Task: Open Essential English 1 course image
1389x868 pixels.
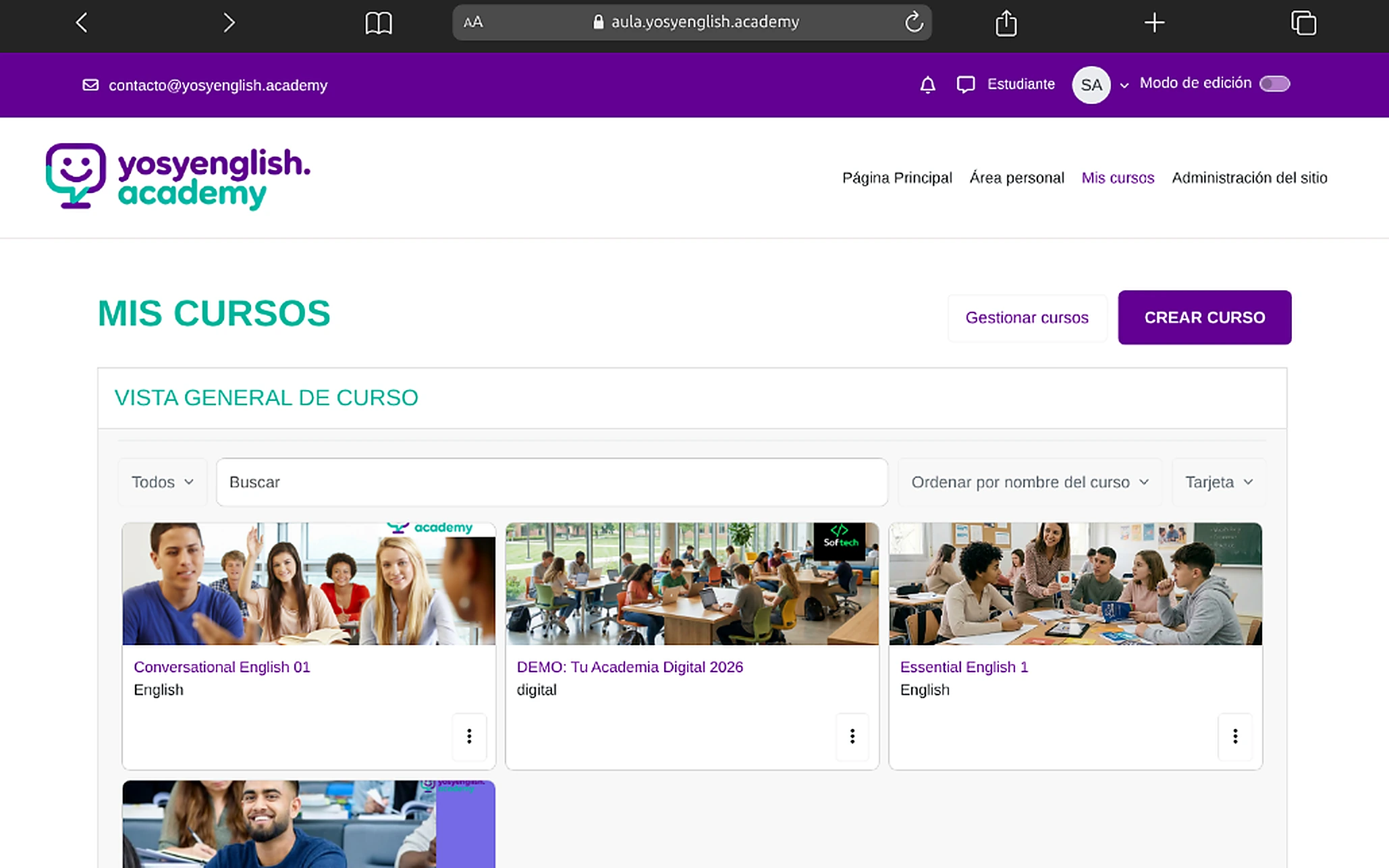Action: pyautogui.click(x=1075, y=584)
